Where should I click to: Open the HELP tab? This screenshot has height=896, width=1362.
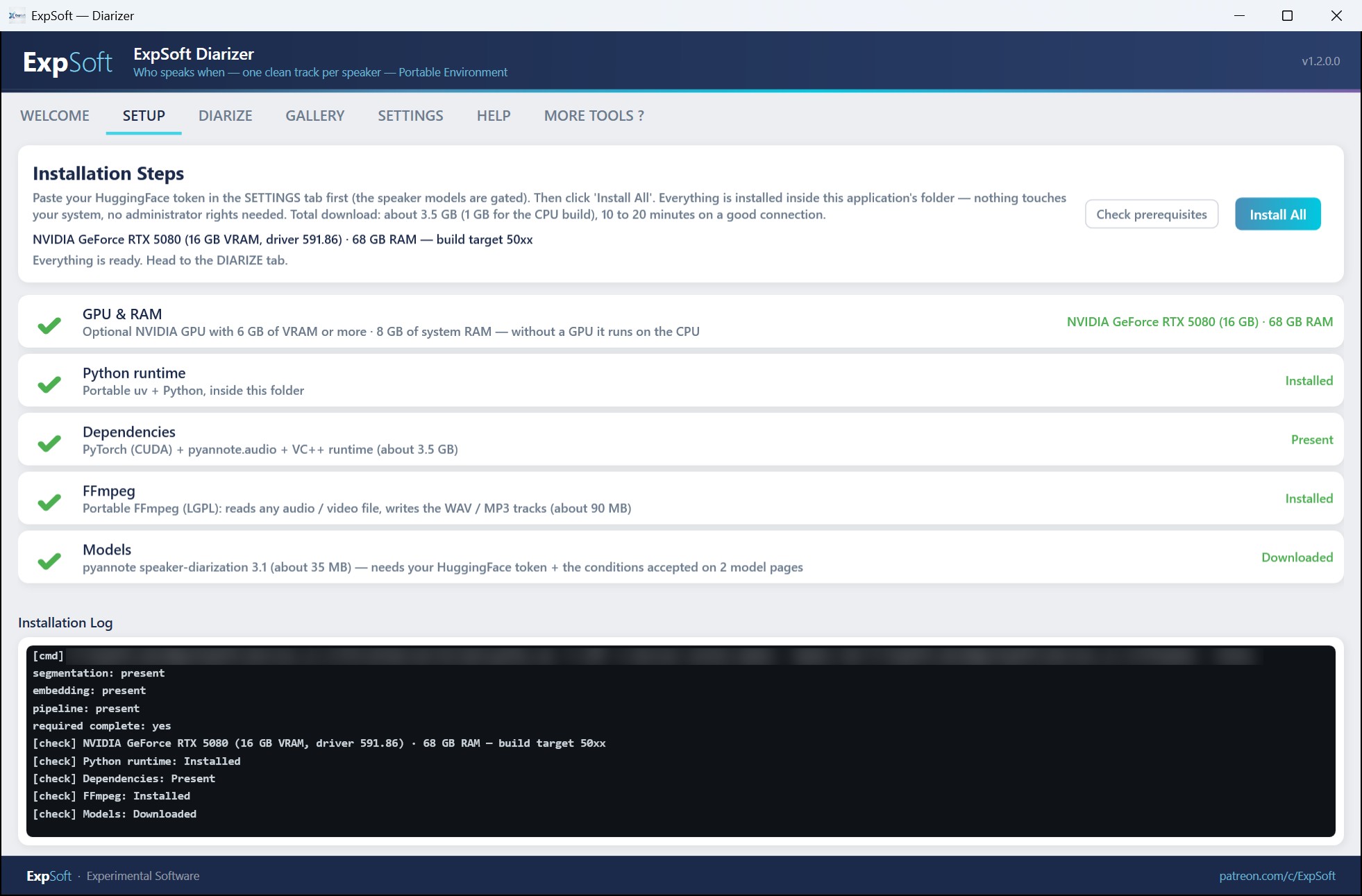(x=494, y=116)
